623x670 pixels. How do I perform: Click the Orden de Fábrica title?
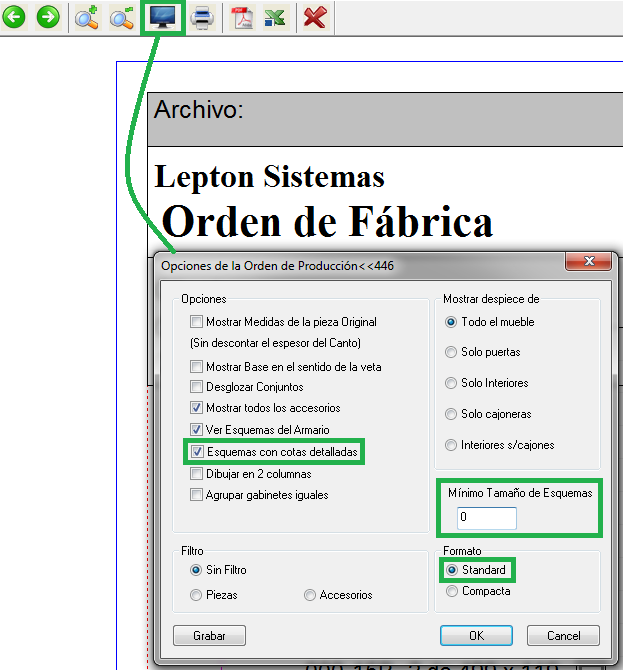click(327, 221)
